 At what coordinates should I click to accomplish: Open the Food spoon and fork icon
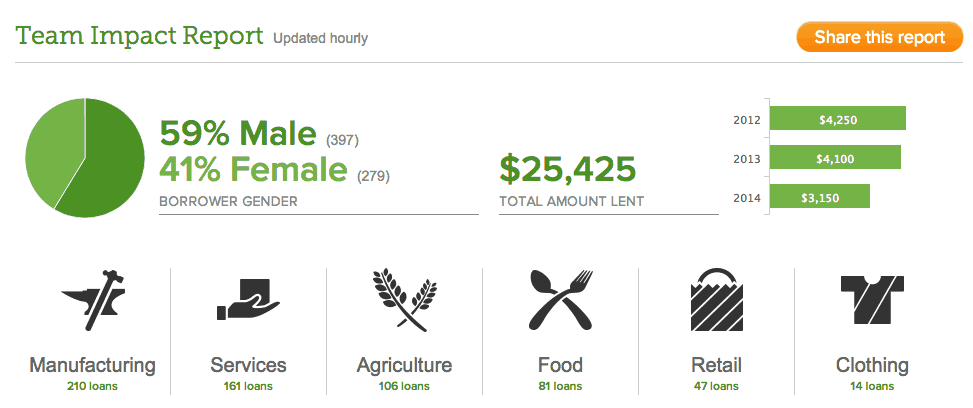point(560,300)
